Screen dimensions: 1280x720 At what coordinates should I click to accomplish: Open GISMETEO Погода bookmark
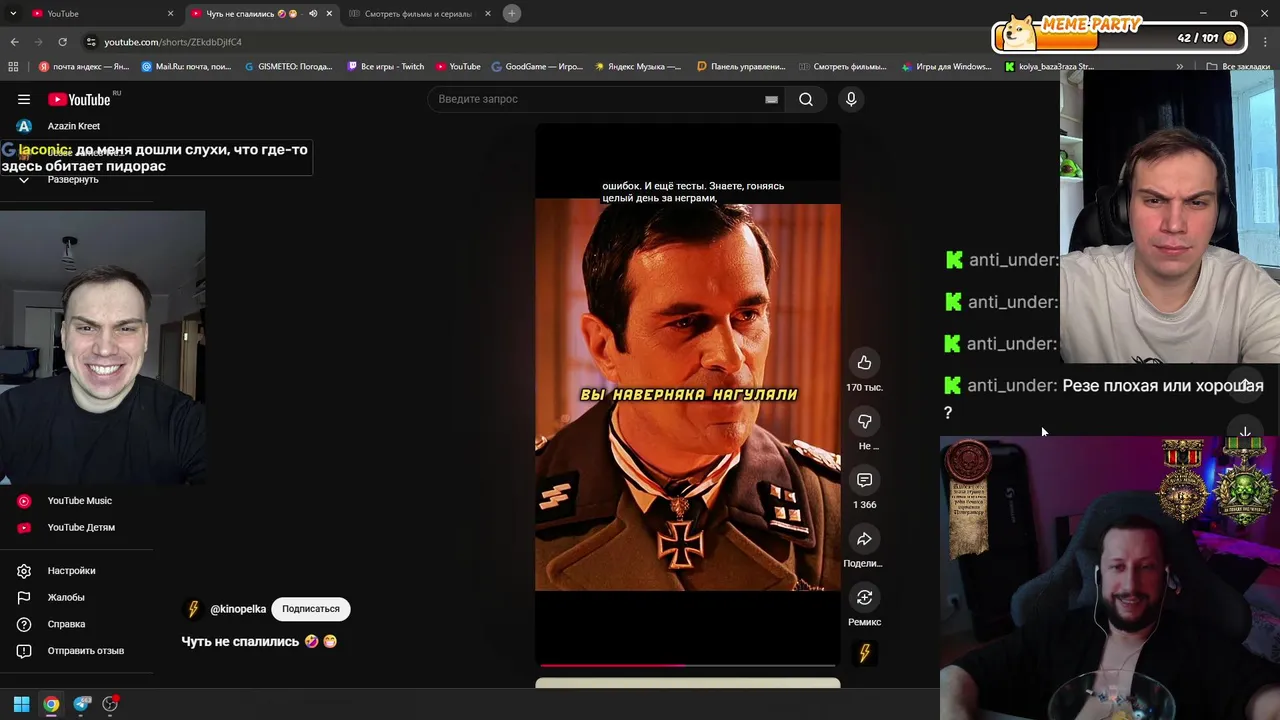click(289, 67)
